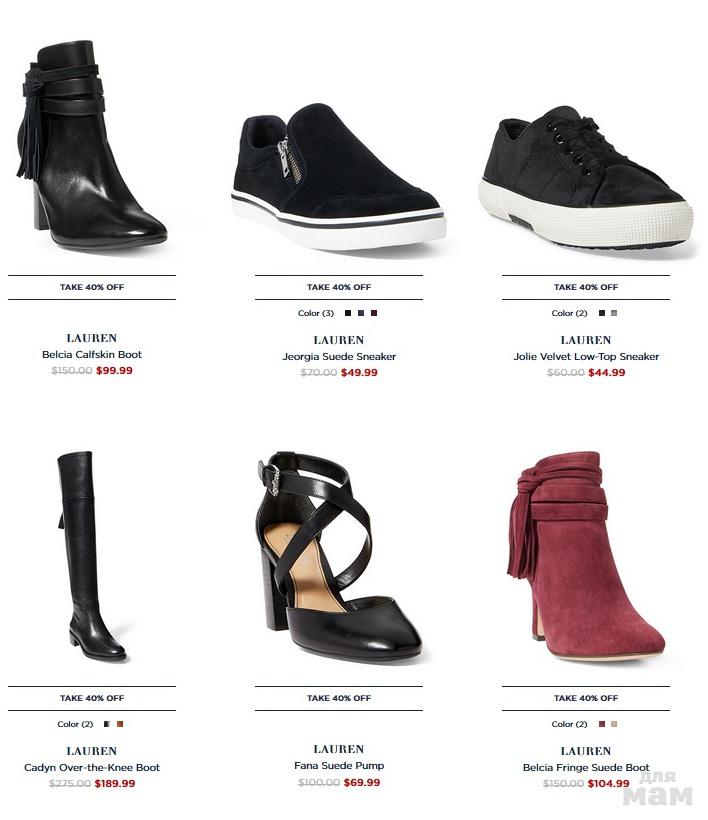Screen dimensions: 708x820
Task: Choose grey swatch for Jolie Velvet Sneaker
Action: [614, 313]
